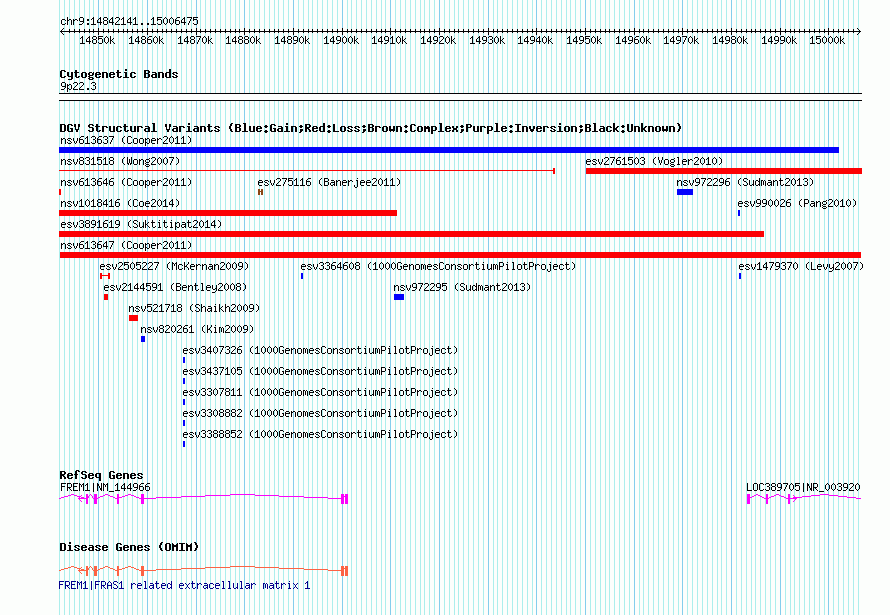Select the red esv2761503 loss bar
This screenshot has height=615, width=890.
[x=724, y=171]
